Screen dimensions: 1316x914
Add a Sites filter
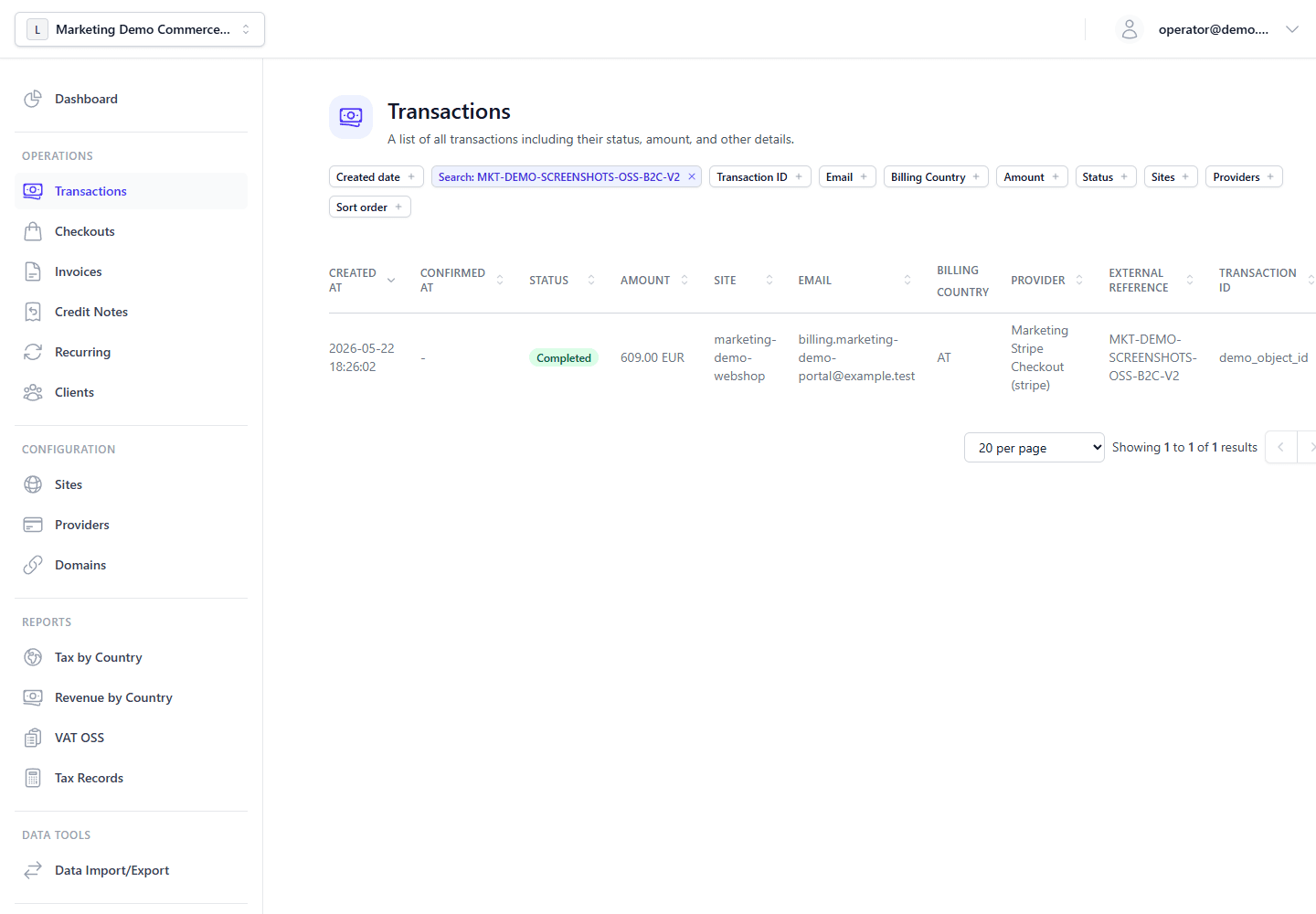[1171, 176]
